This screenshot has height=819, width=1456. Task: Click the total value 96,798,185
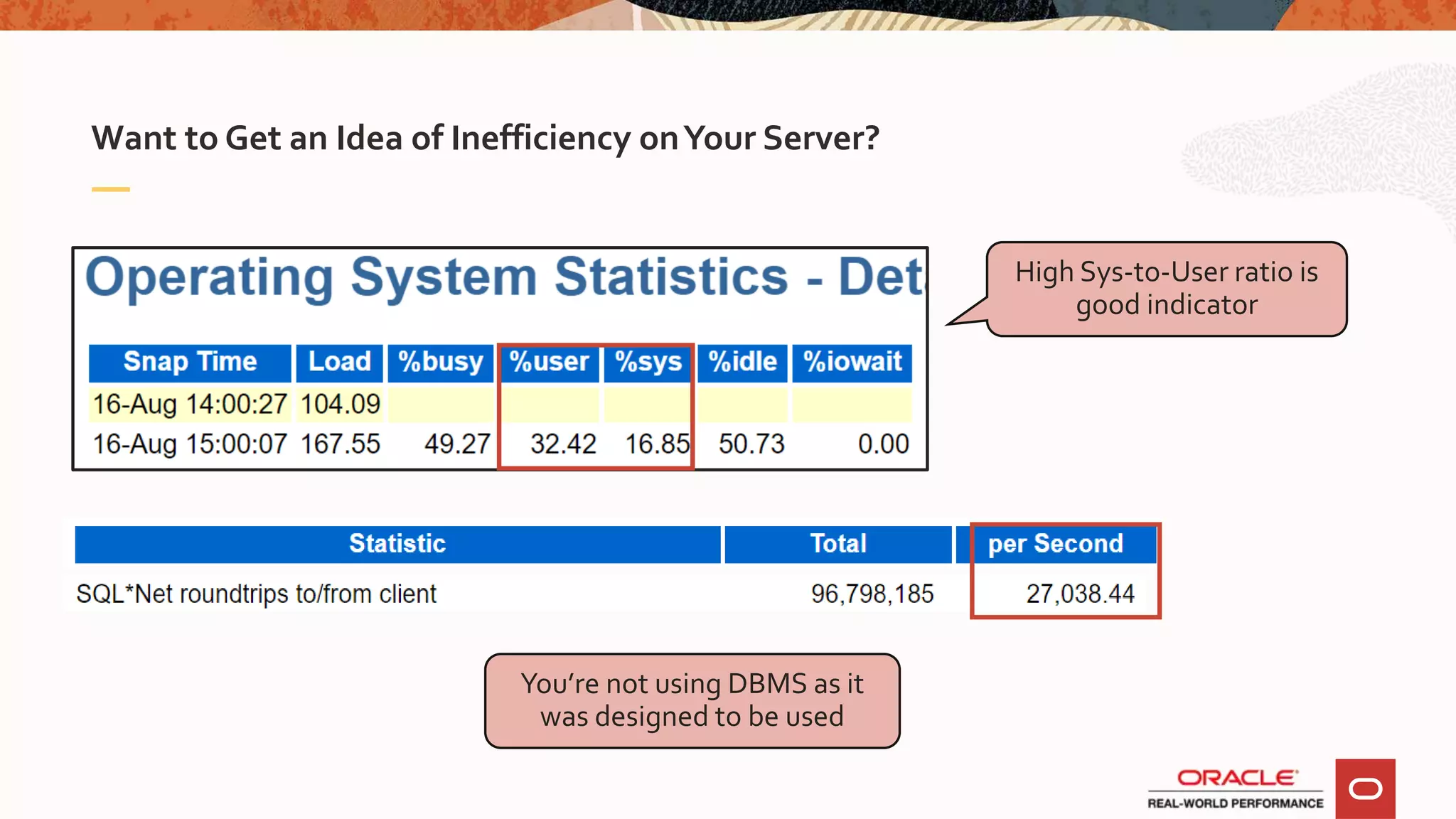(x=872, y=594)
